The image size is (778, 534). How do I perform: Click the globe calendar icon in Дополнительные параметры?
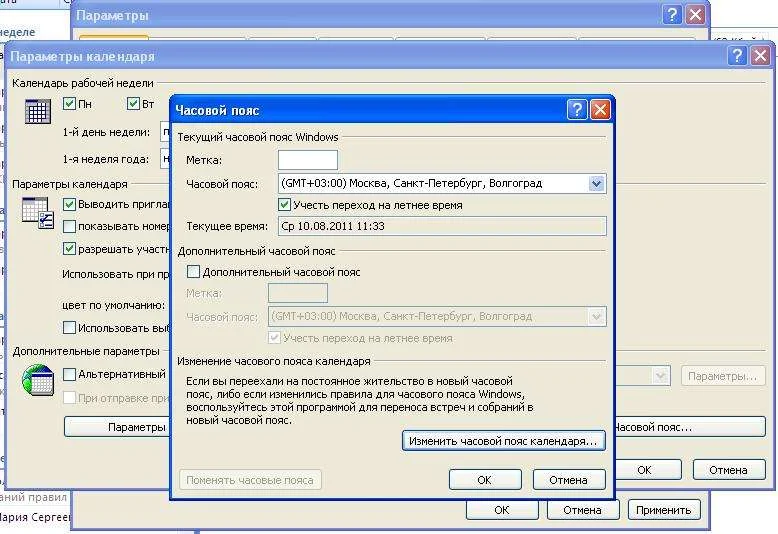click(38, 380)
